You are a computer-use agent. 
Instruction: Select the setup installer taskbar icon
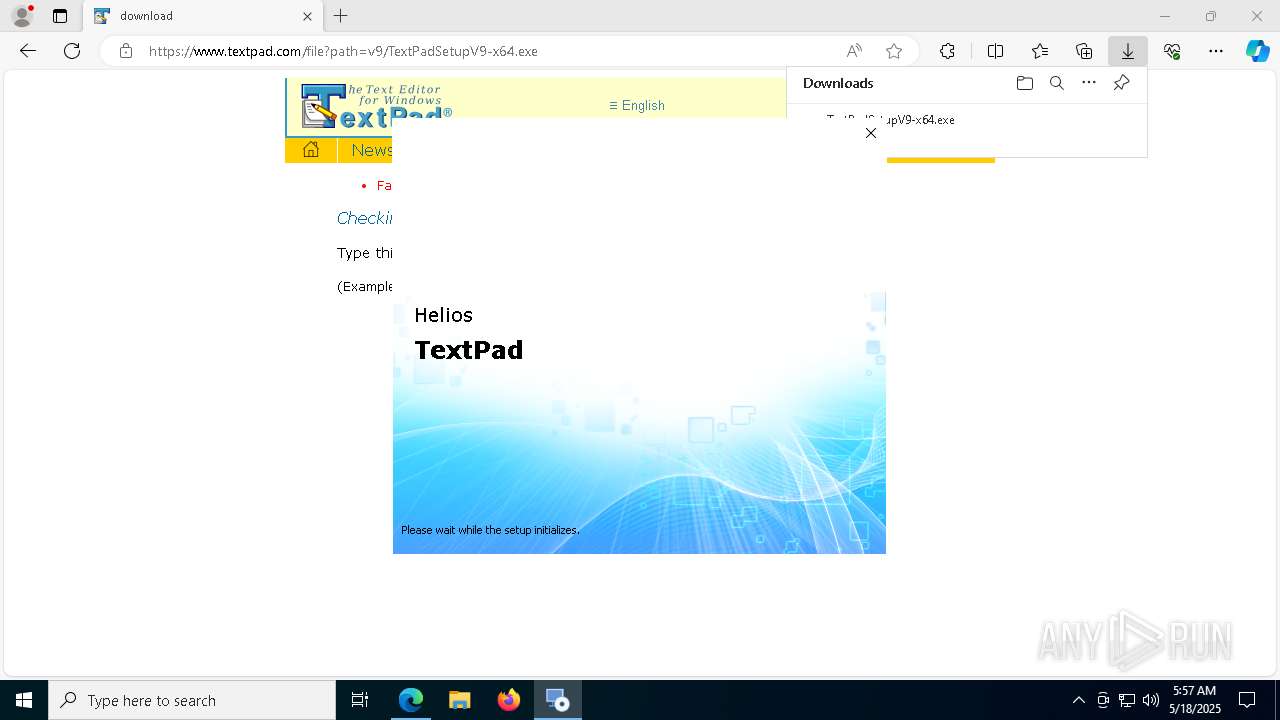[557, 700]
